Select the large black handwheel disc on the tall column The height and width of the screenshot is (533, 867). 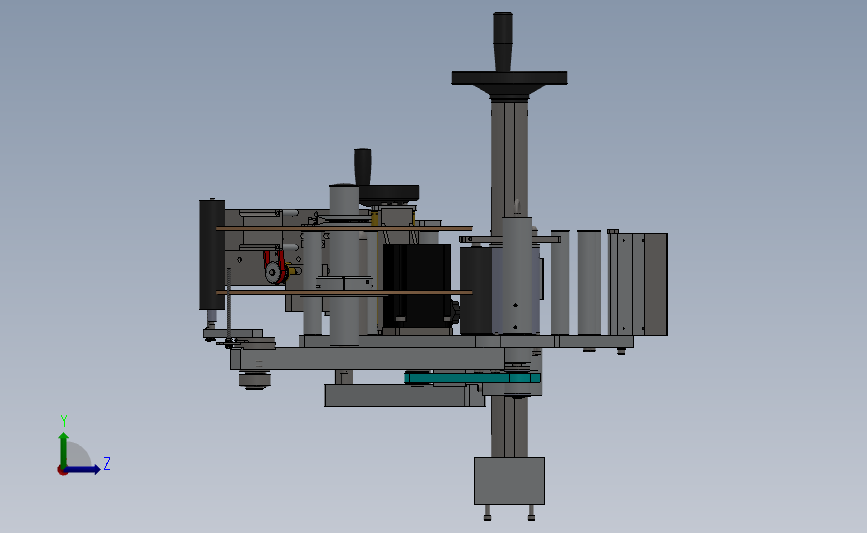pos(509,78)
